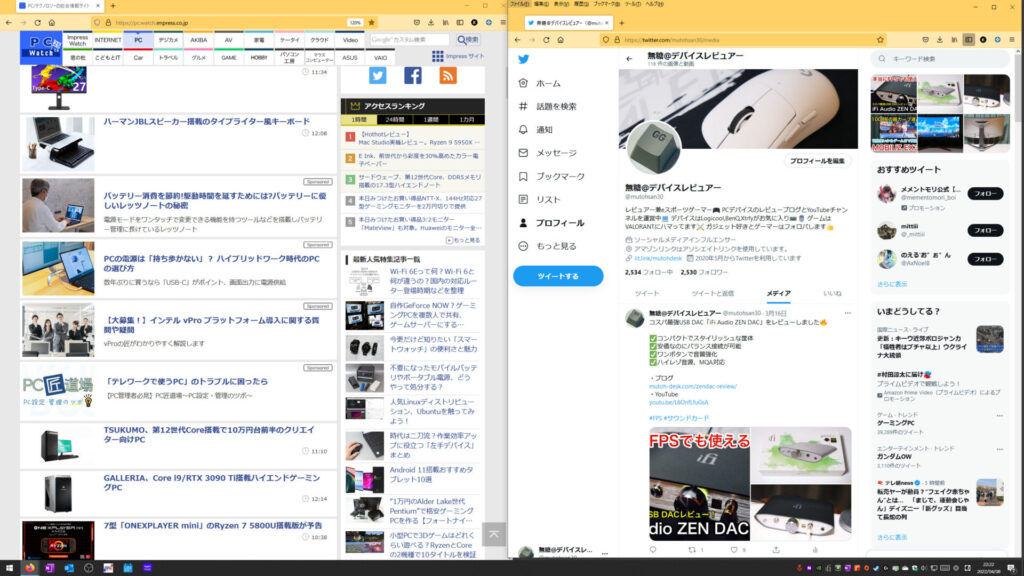The height and width of the screenshot is (576, 1024).
Task: Open Twitter notifications bell
Action: pos(536,130)
